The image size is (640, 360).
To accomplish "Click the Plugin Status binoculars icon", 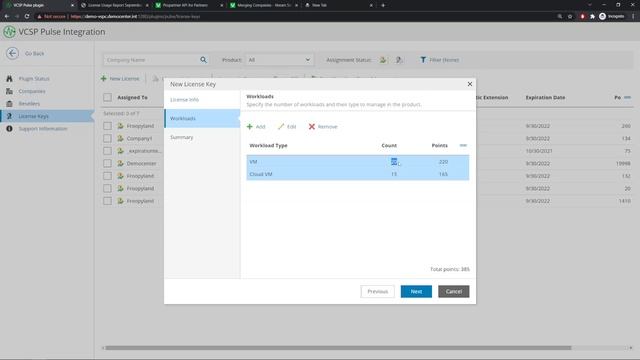I will pyautogui.click(x=9, y=78).
